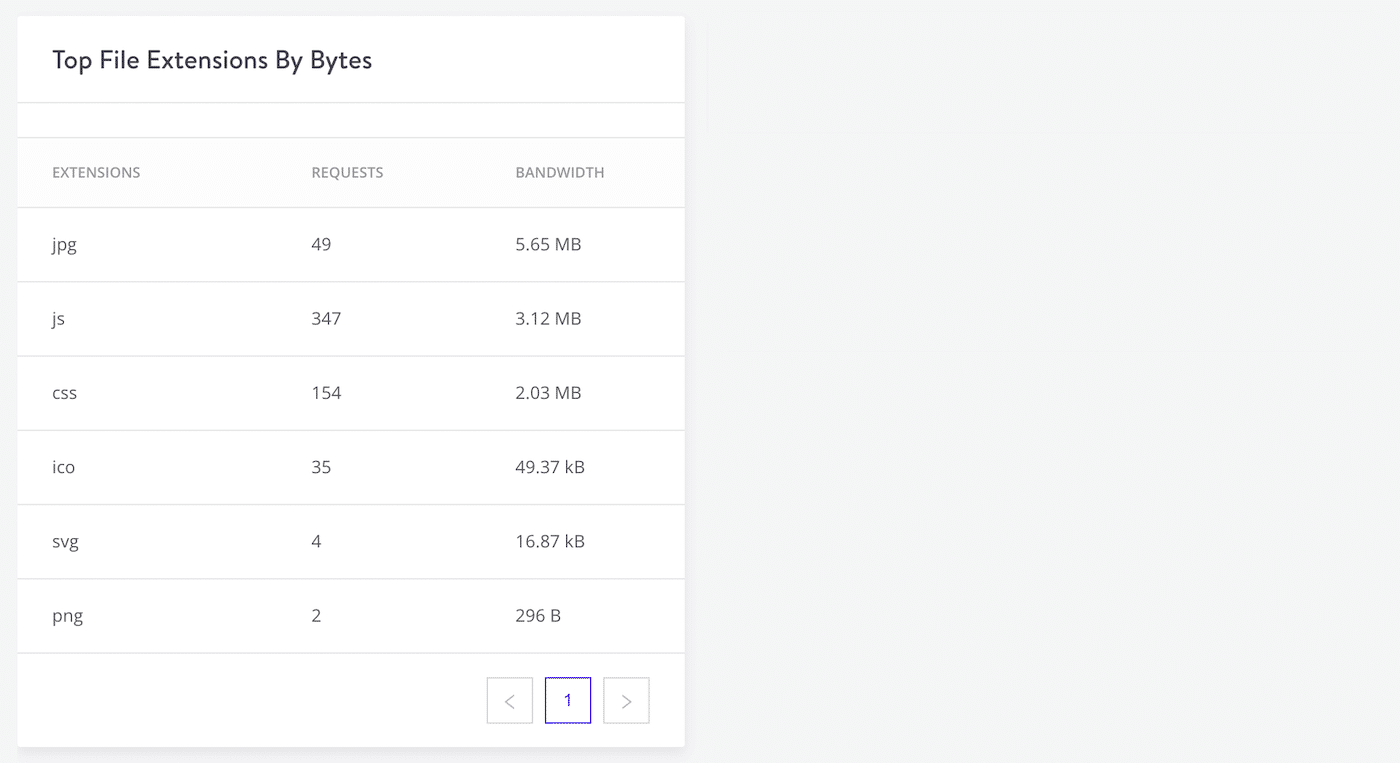The width and height of the screenshot is (1400, 763).
Task: Click the css extension entry
Action: [x=64, y=393]
